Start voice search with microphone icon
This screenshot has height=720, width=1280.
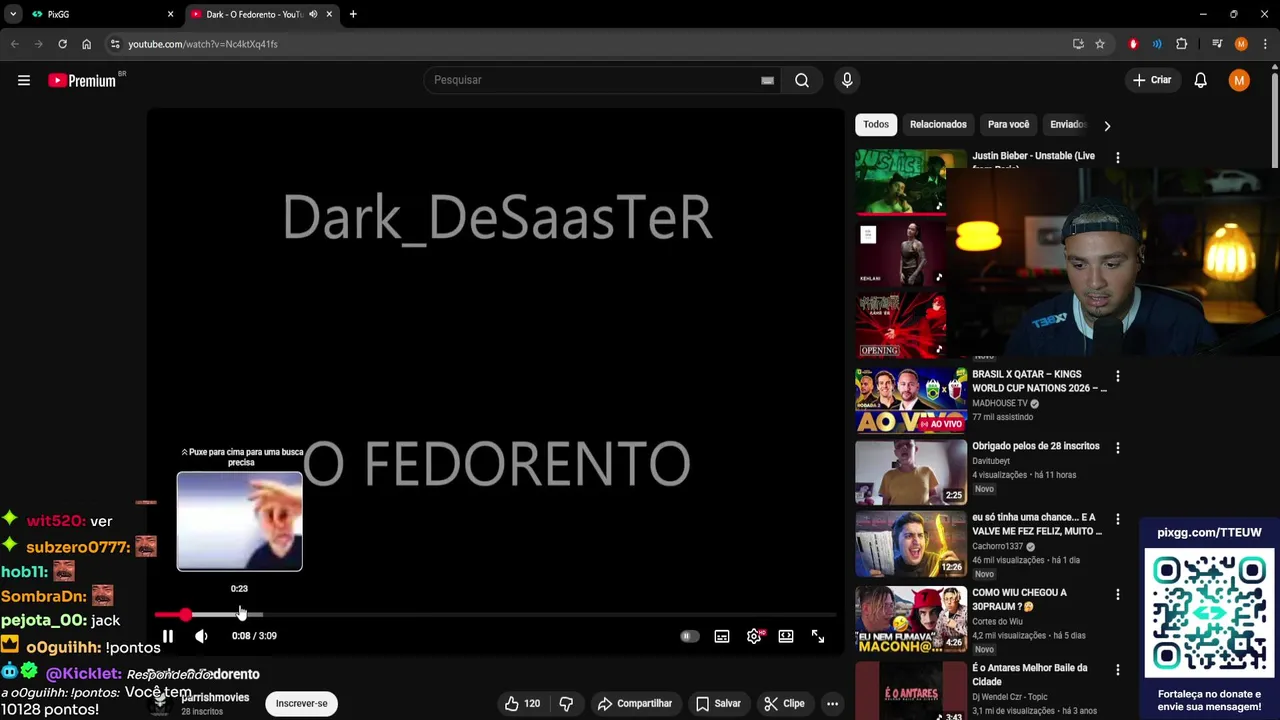pos(847,80)
